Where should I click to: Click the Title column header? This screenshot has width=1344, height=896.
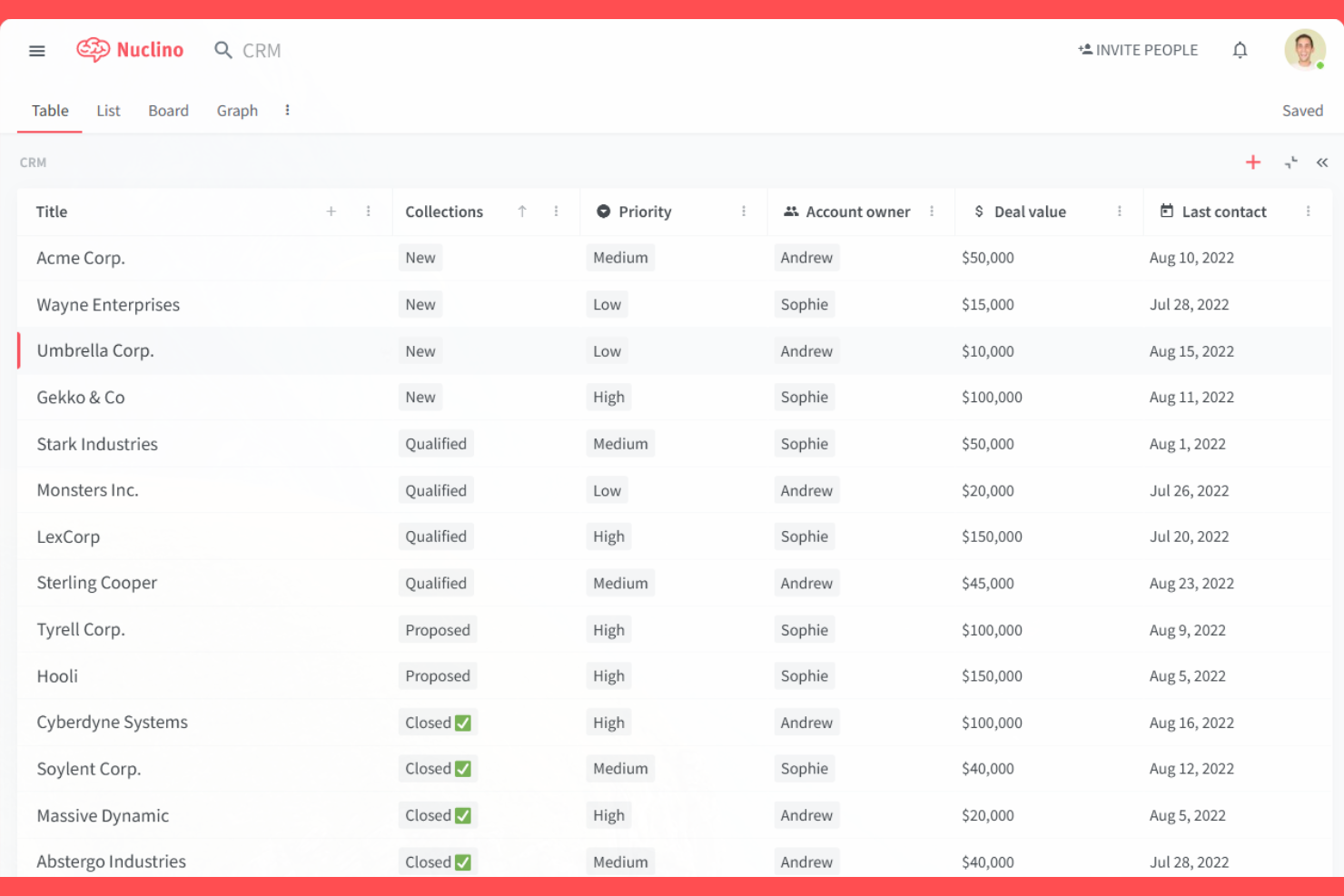pos(52,212)
